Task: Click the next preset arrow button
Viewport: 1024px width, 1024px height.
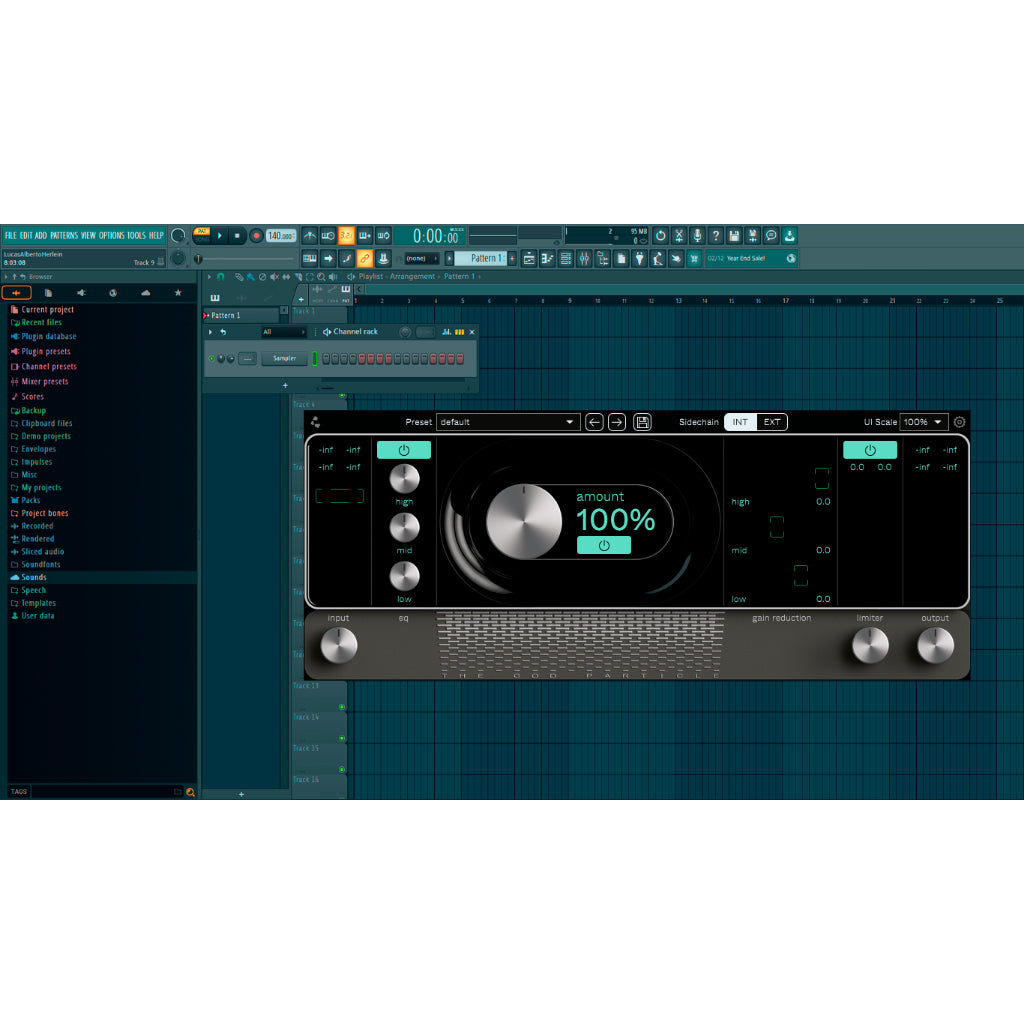Action: [617, 421]
